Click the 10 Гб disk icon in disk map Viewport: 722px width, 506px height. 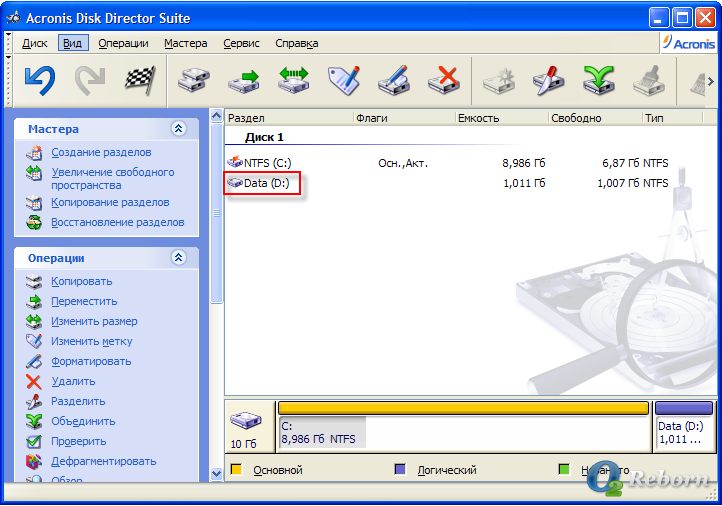pyautogui.click(x=245, y=419)
